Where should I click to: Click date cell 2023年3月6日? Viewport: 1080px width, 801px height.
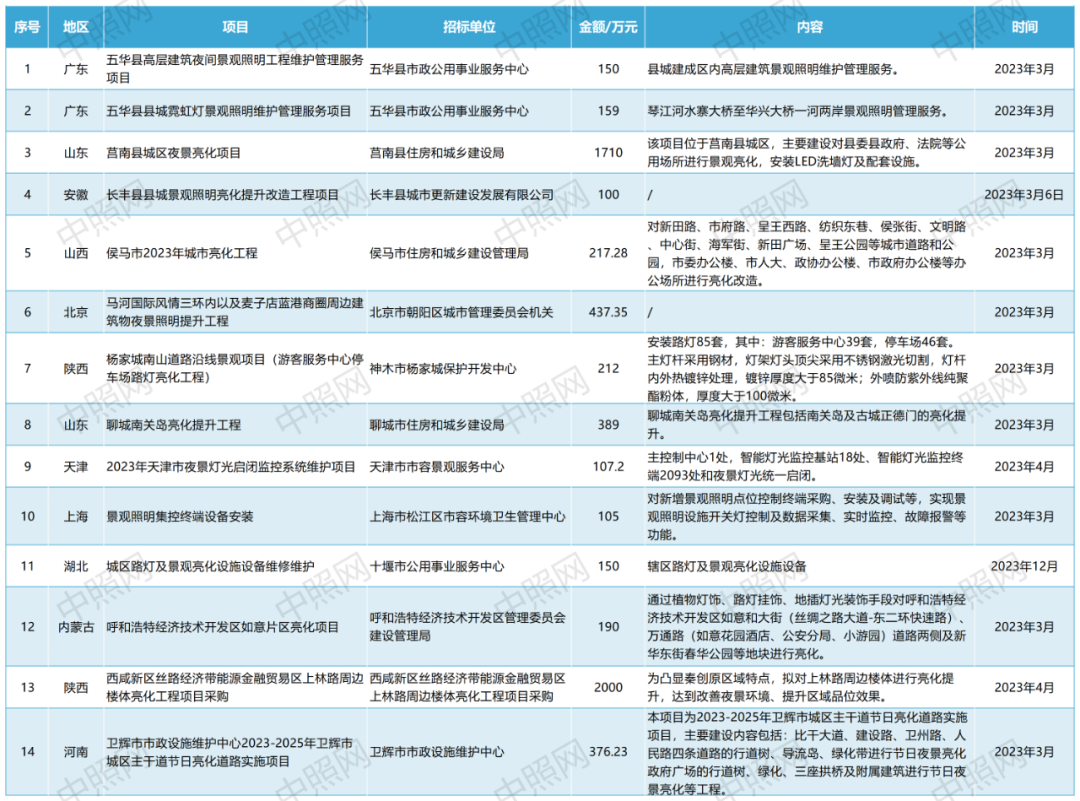[1024, 195]
